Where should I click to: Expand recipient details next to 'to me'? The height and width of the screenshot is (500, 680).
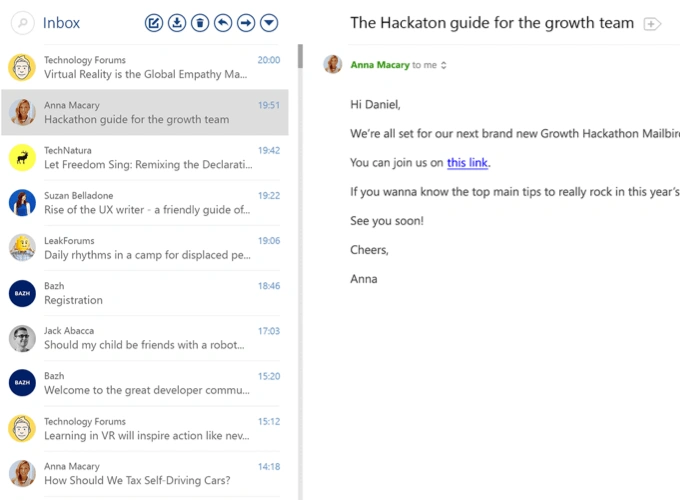(x=444, y=66)
